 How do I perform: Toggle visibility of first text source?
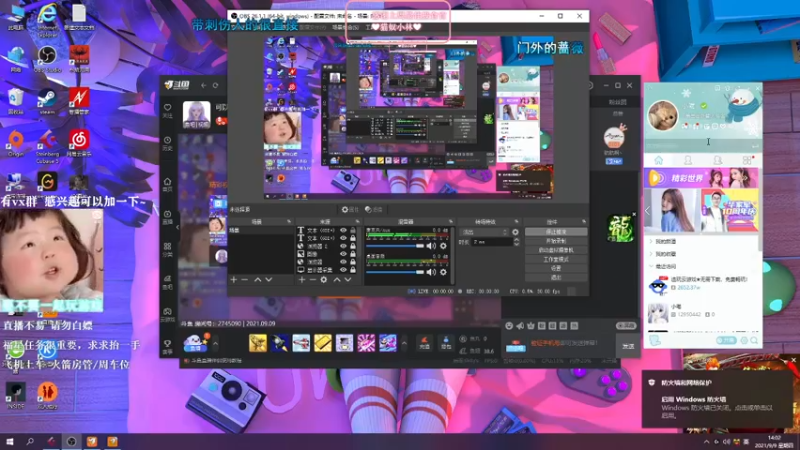tap(343, 231)
